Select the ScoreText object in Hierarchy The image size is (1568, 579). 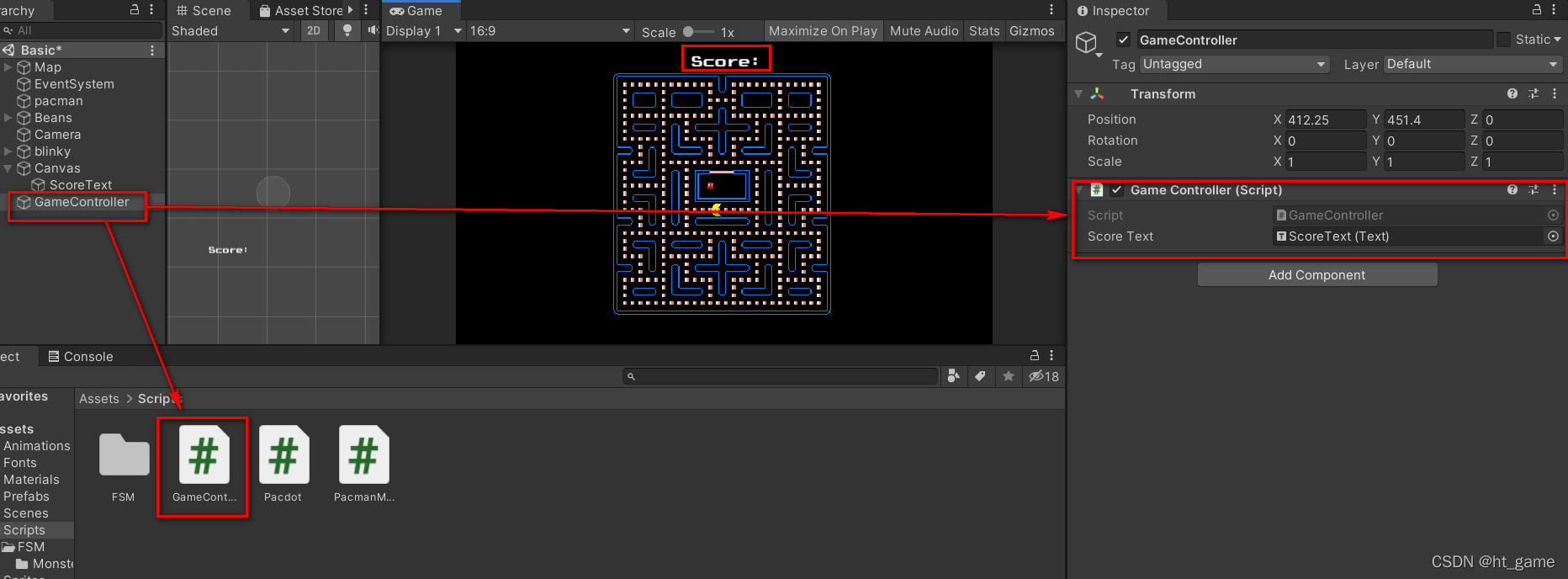pos(81,185)
